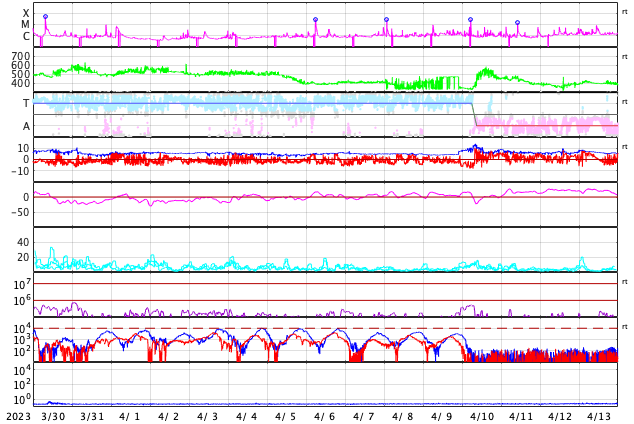Select the 700 axis tick label
634x424 pixels.
21,56
